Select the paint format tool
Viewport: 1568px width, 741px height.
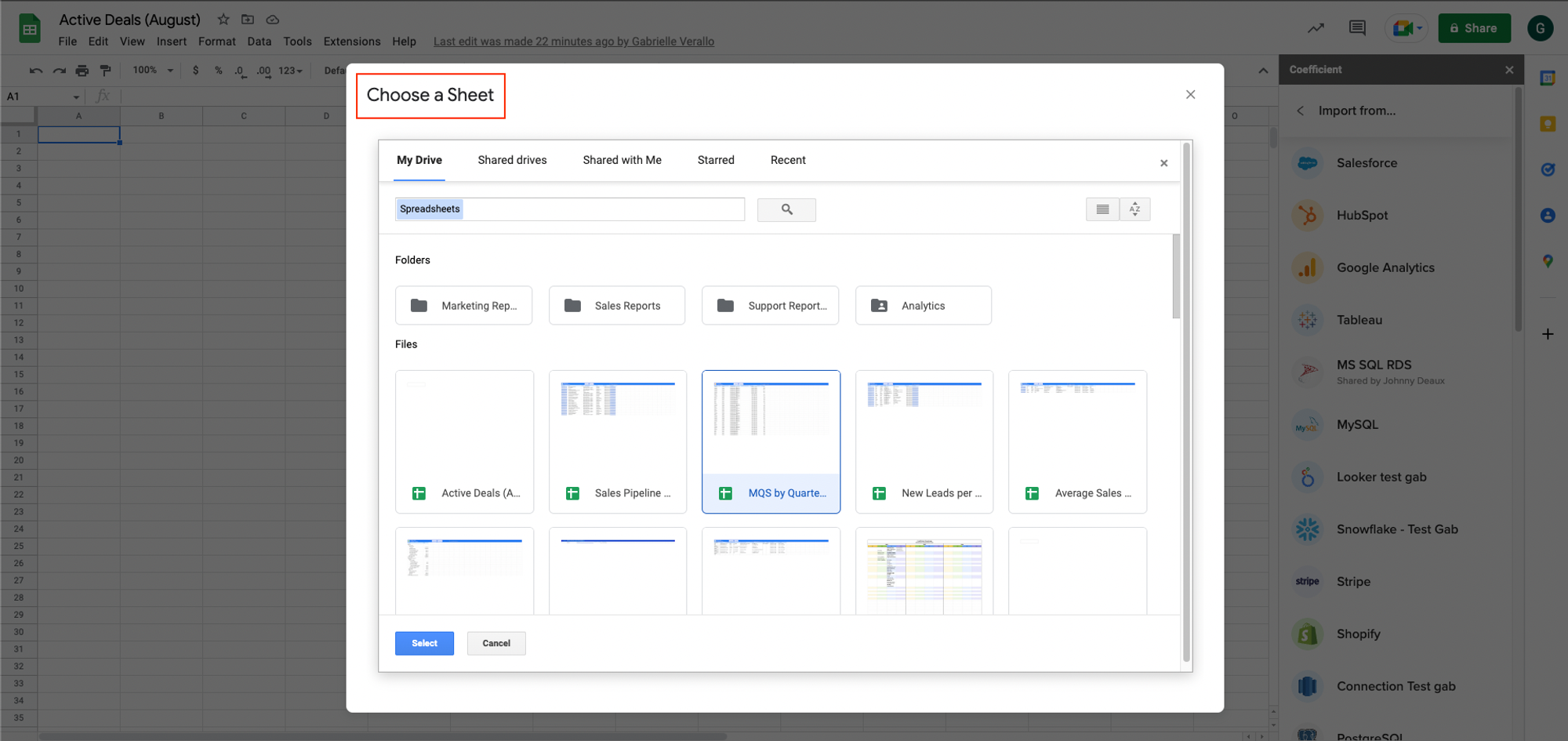click(106, 71)
